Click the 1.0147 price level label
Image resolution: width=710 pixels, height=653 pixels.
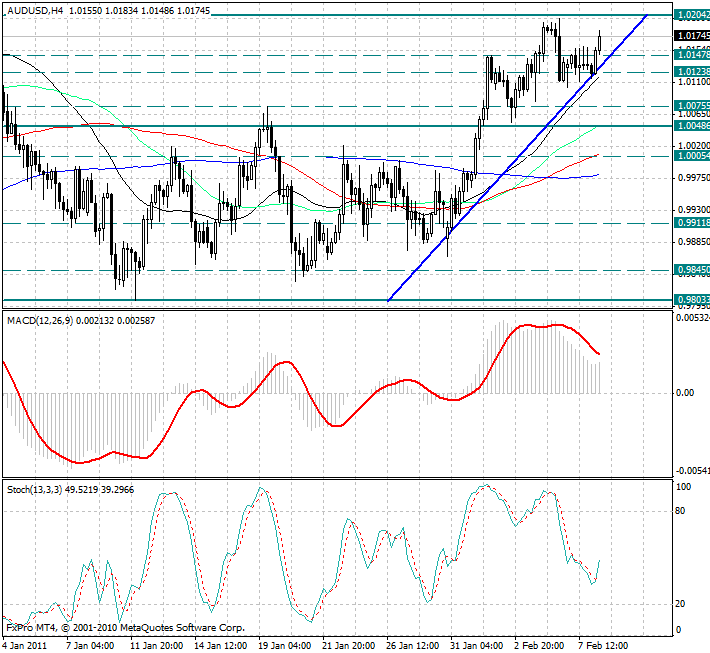point(692,55)
